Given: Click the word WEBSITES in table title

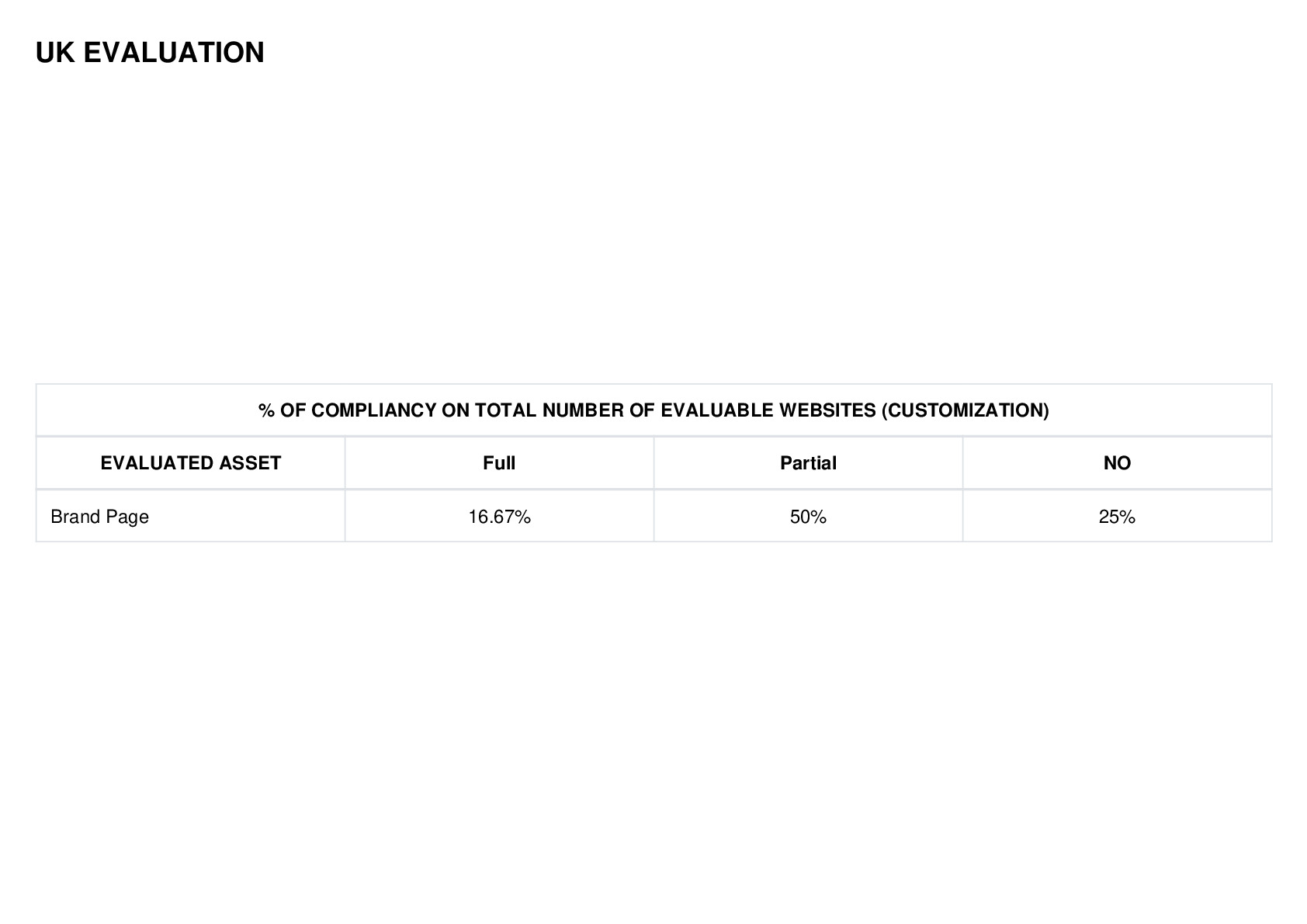Looking at the screenshot, I should coord(827,410).
